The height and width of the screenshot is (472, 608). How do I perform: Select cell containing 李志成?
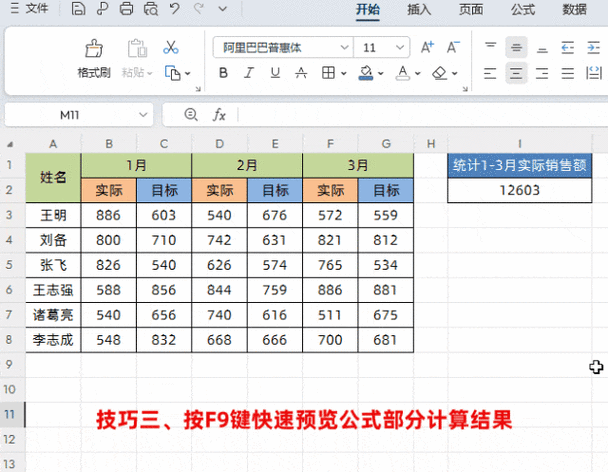[53, 340]
